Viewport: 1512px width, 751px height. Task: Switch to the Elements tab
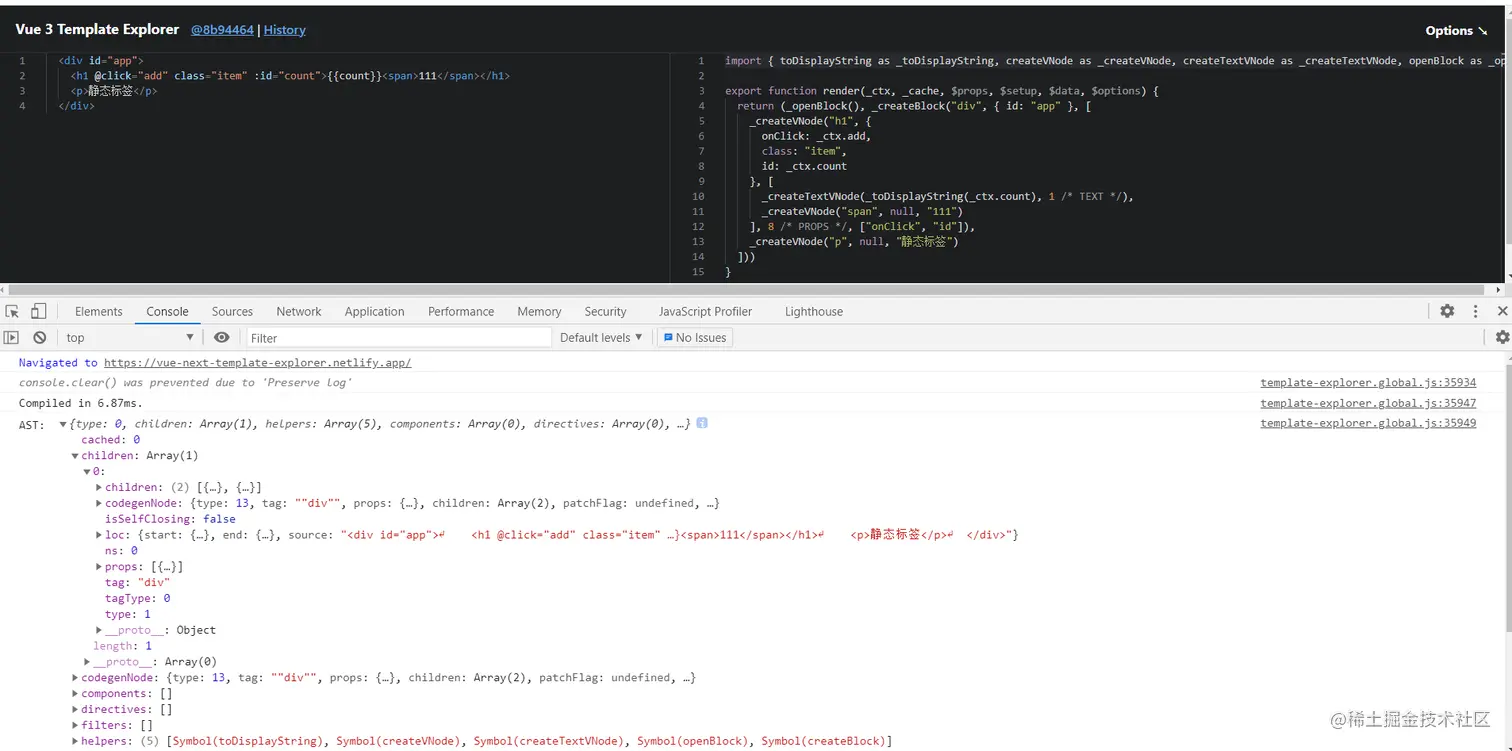click(x=98, y=312)
